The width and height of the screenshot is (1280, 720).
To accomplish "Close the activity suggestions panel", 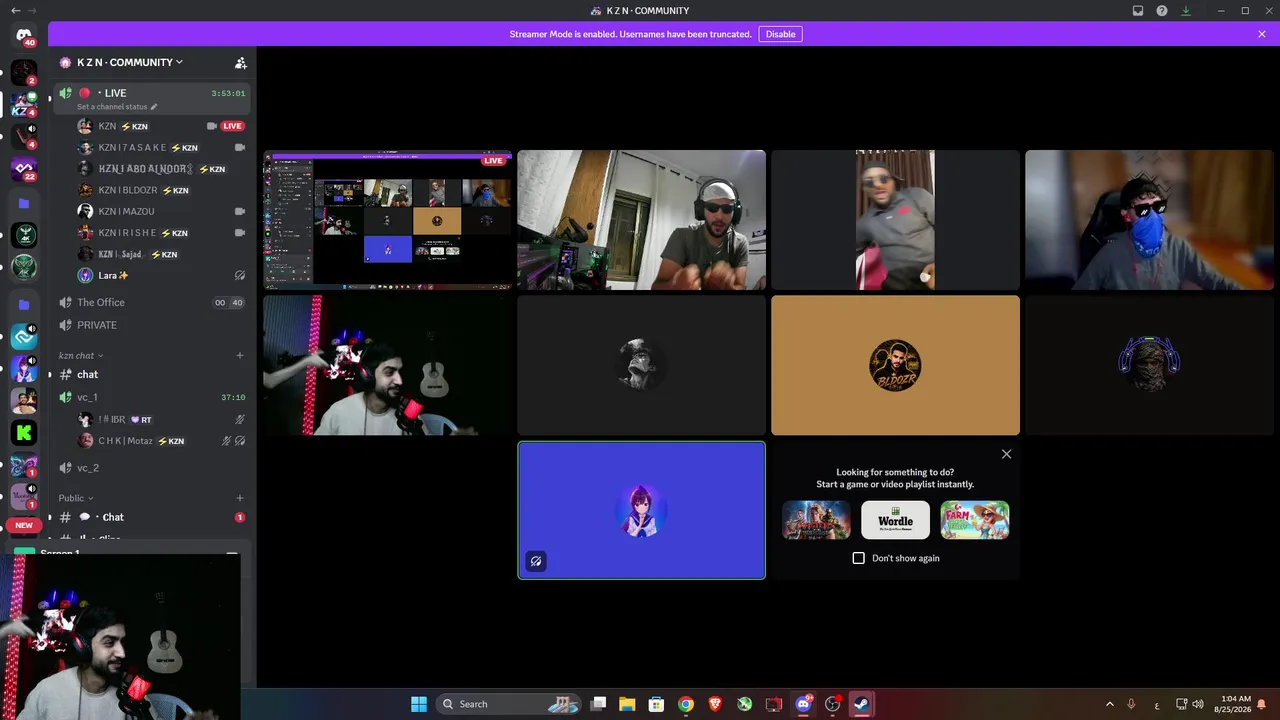I will point(1006,454).
